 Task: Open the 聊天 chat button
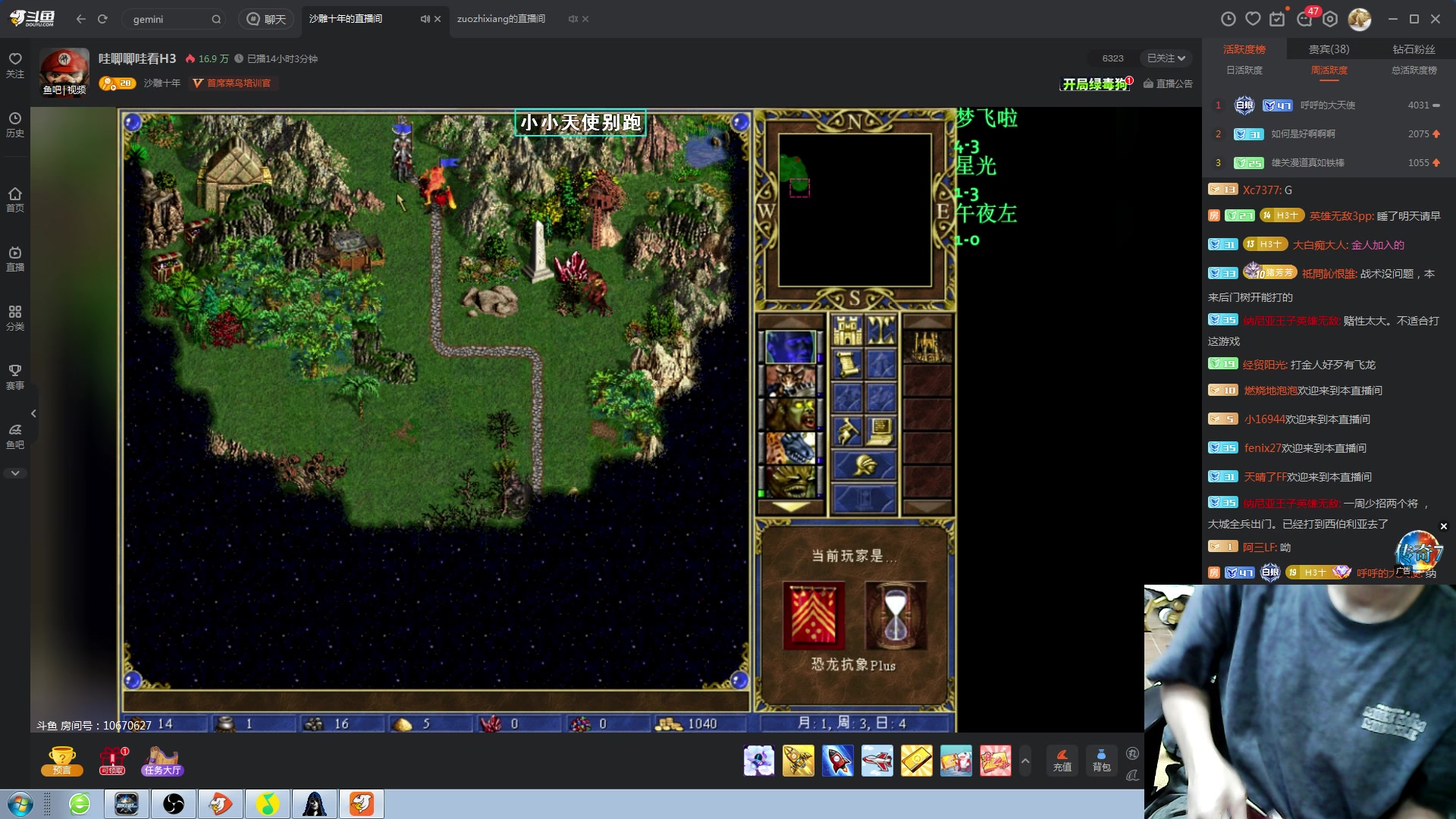coord(267,19)
